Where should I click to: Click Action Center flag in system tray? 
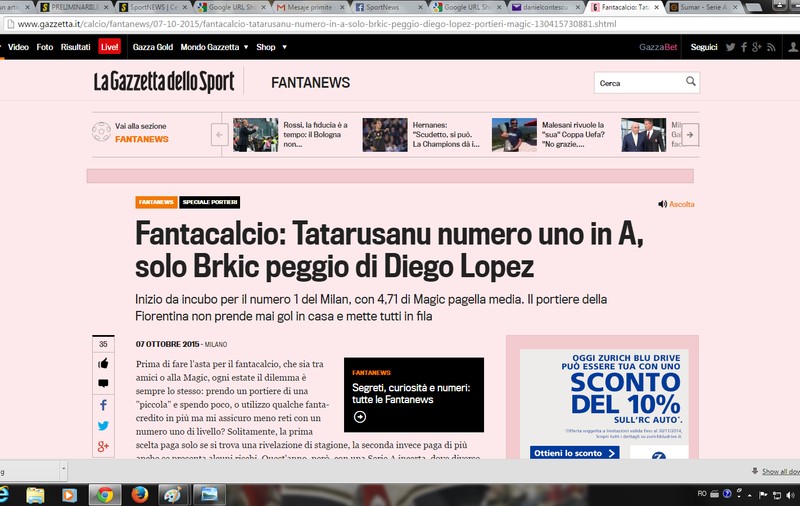[763, 495]
